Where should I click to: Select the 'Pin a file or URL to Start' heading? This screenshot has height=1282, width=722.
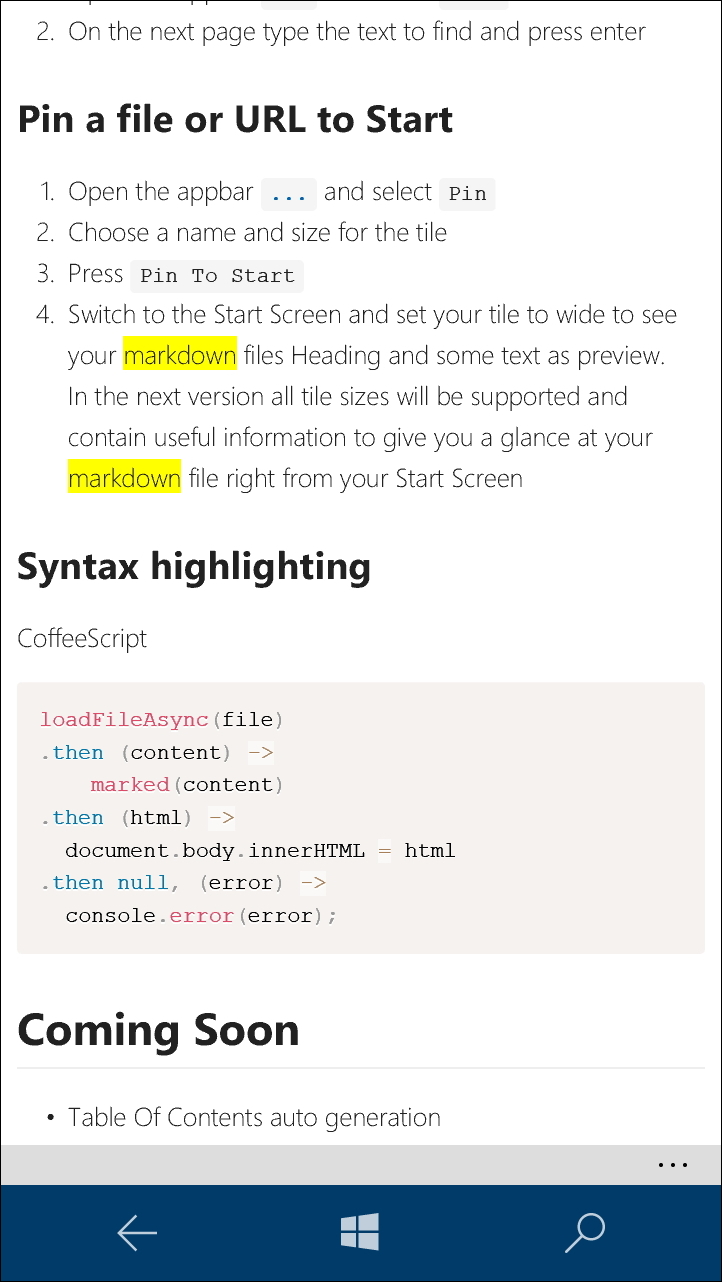(235, 119)
